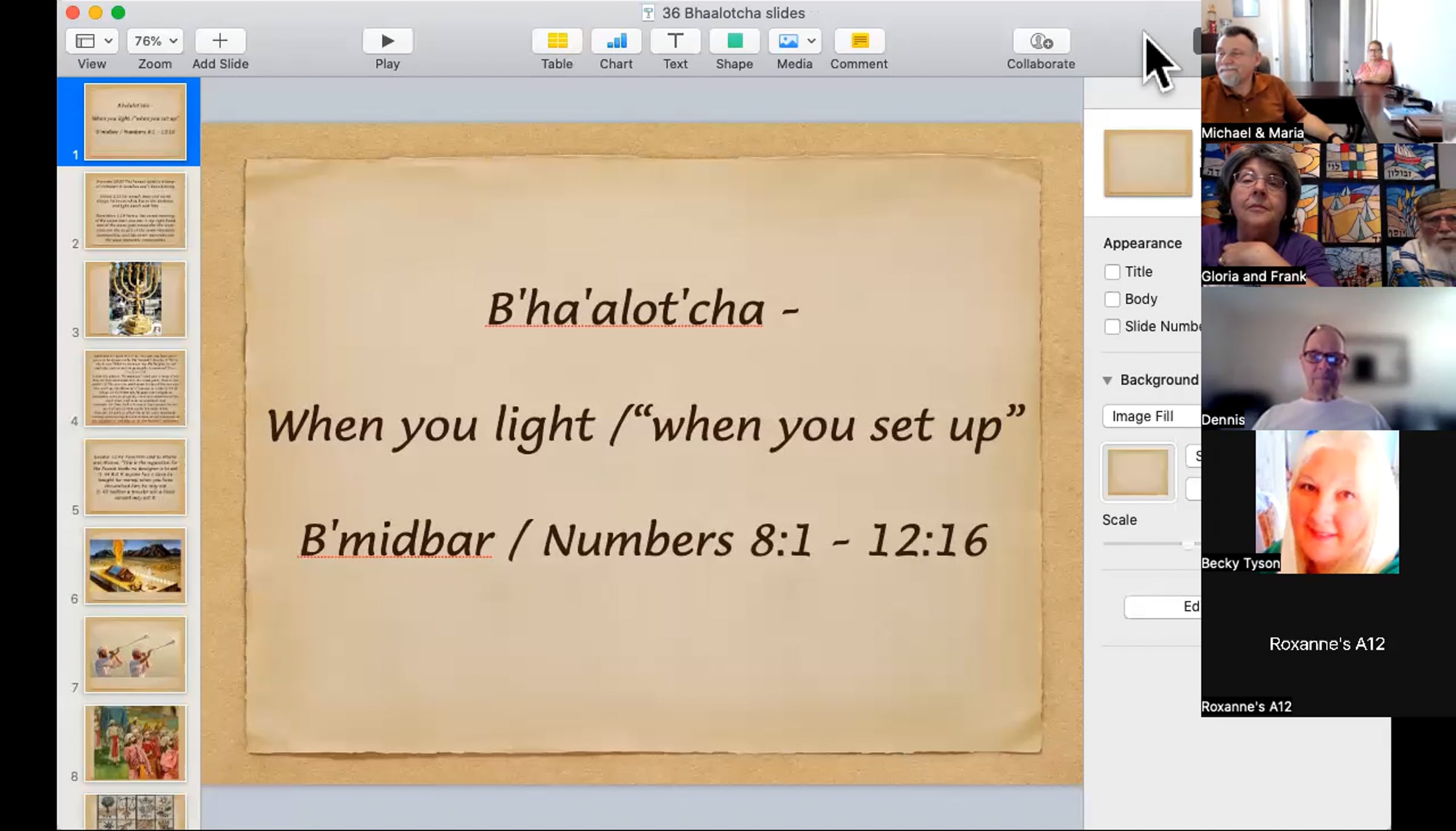
Task: Select slide 3 menorah thumbnail
Action: click(135, 299)
